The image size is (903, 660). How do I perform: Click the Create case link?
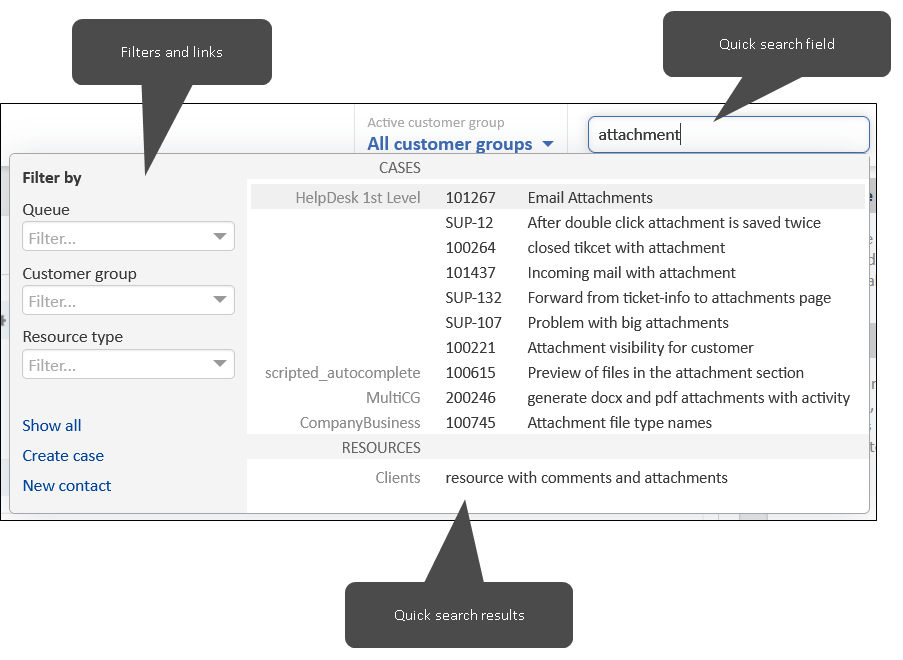pyautogui.click(x=63, y=456)
